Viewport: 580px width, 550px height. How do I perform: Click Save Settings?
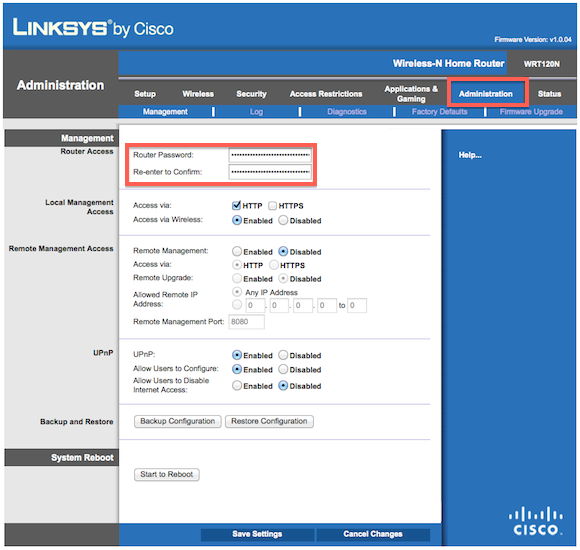click(257, 534)
